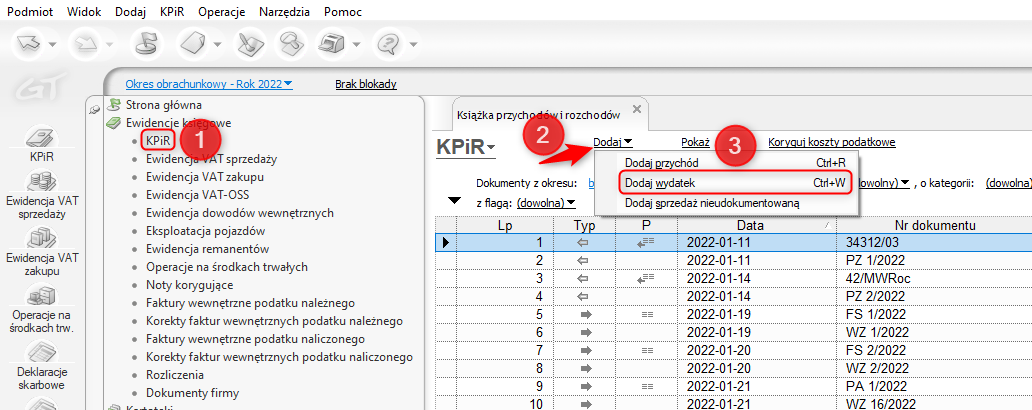Open Ewidencja VAT sprzedaży sidebar shortcut icon
The height and width of the screenshot is (410, 1032).
pos(41,182)
